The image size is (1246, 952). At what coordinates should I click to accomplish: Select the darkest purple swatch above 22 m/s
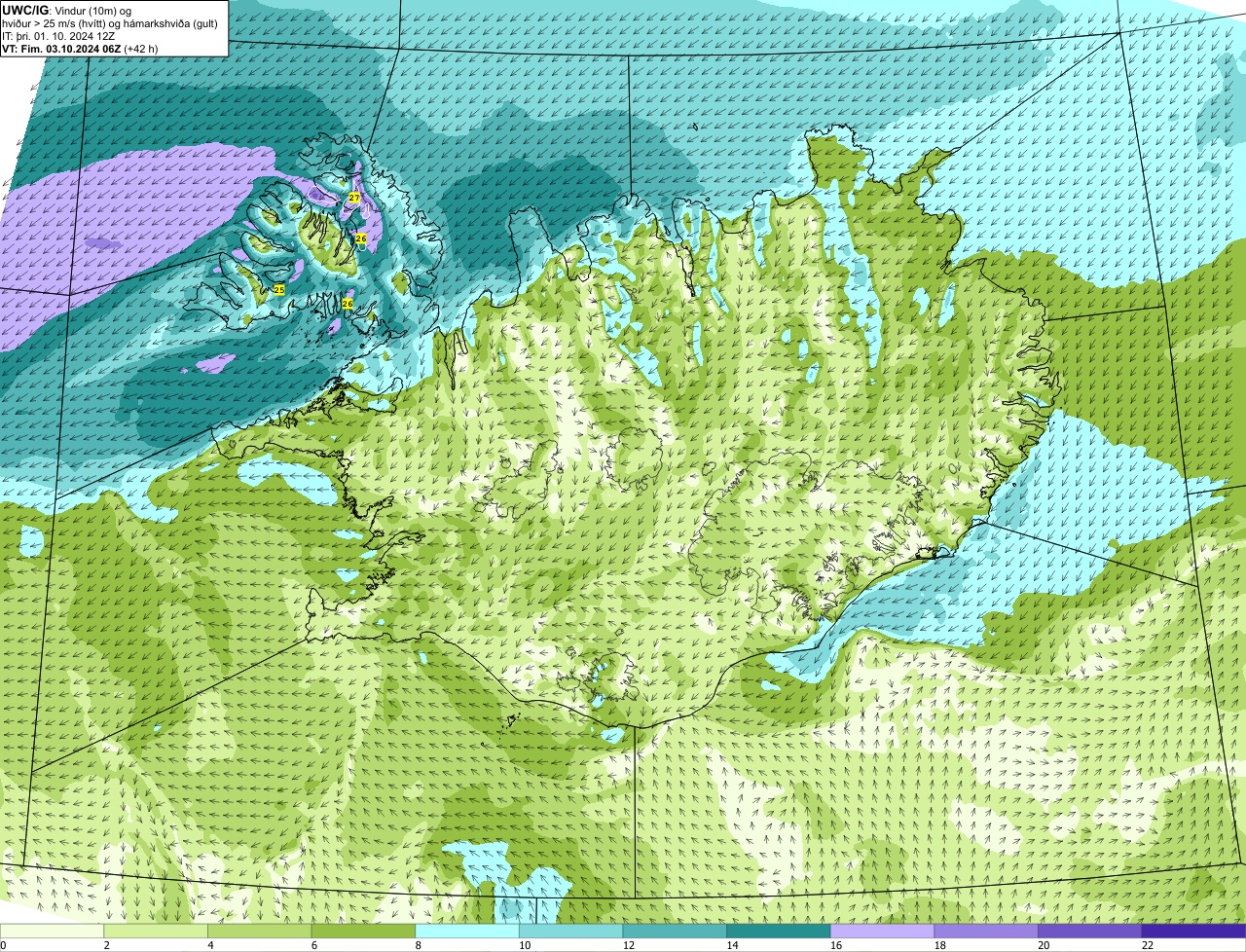click(x=1193, y=931)
